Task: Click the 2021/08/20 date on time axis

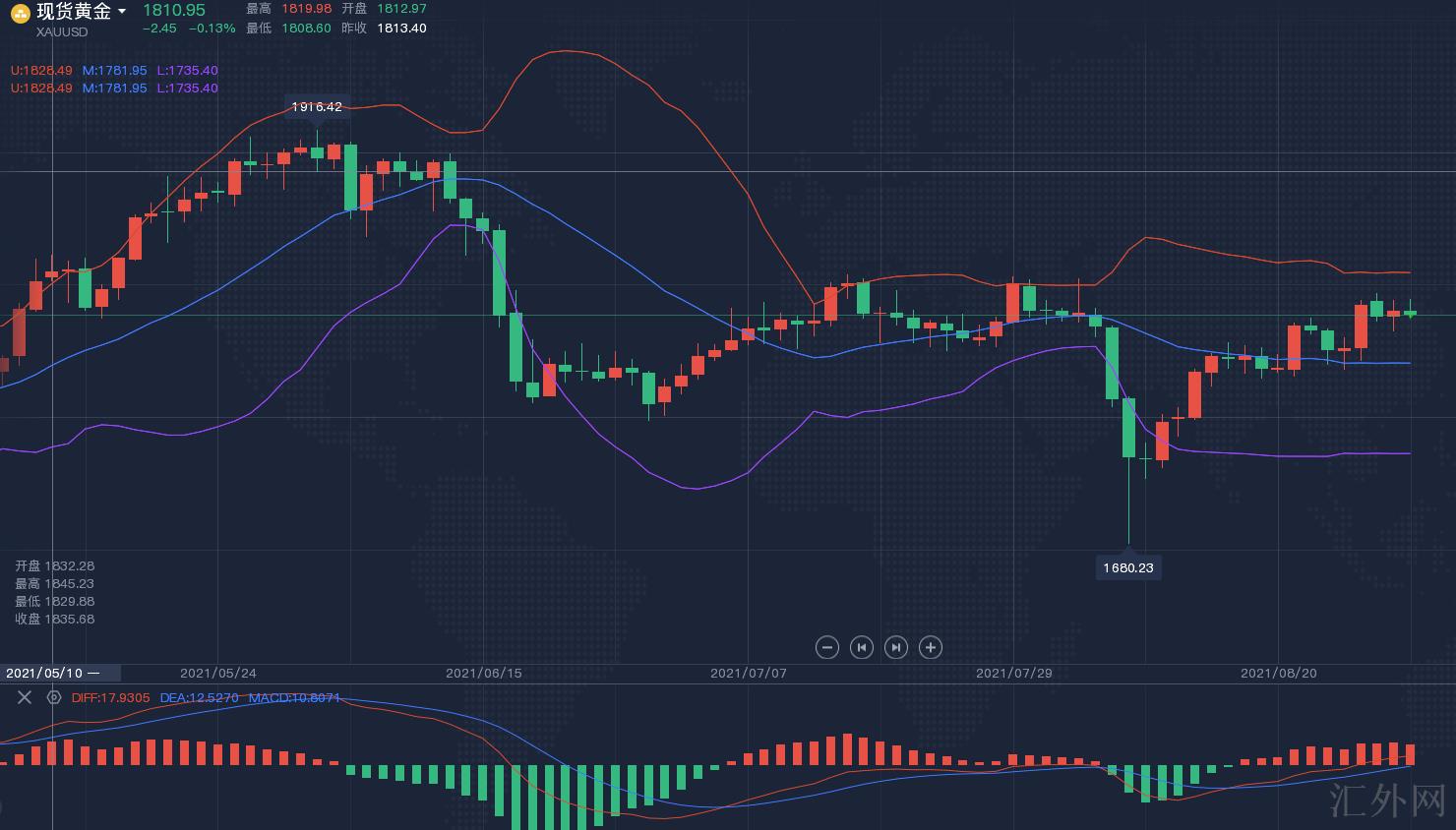Action: click(1278, 673)
